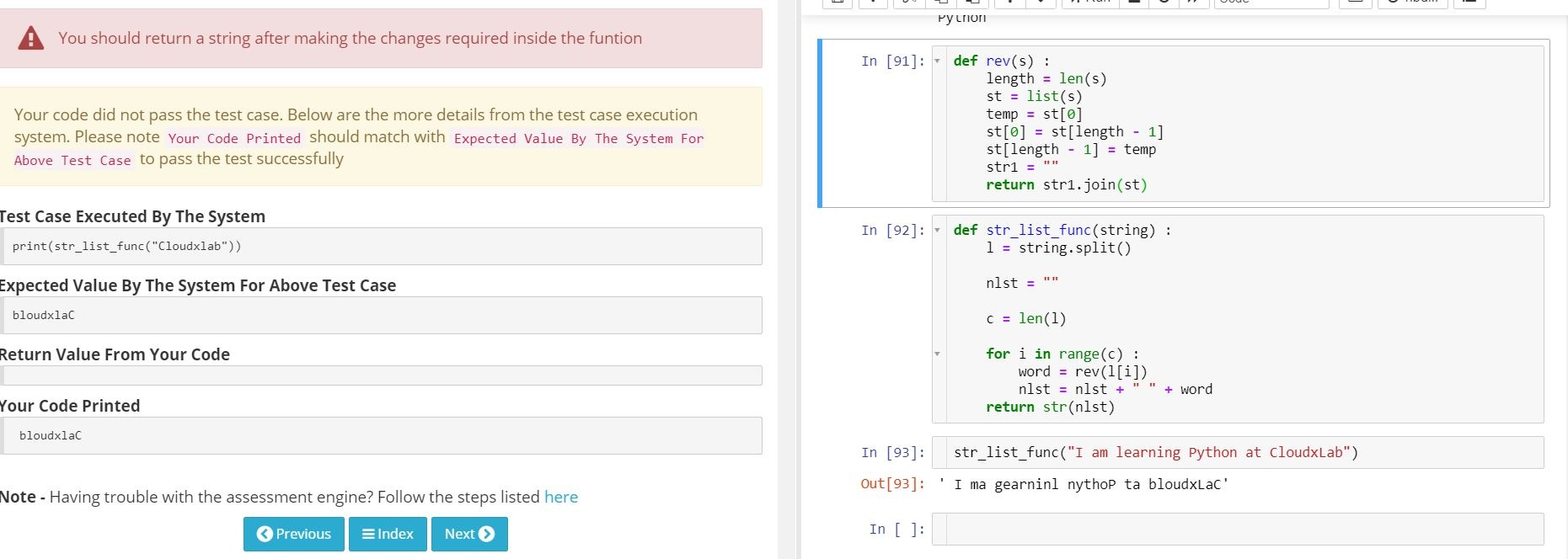Viewport: 1568px width, 559px height.
Task: Click 'Expected Value By The System' heading
Action: click(x=198, y=285)
